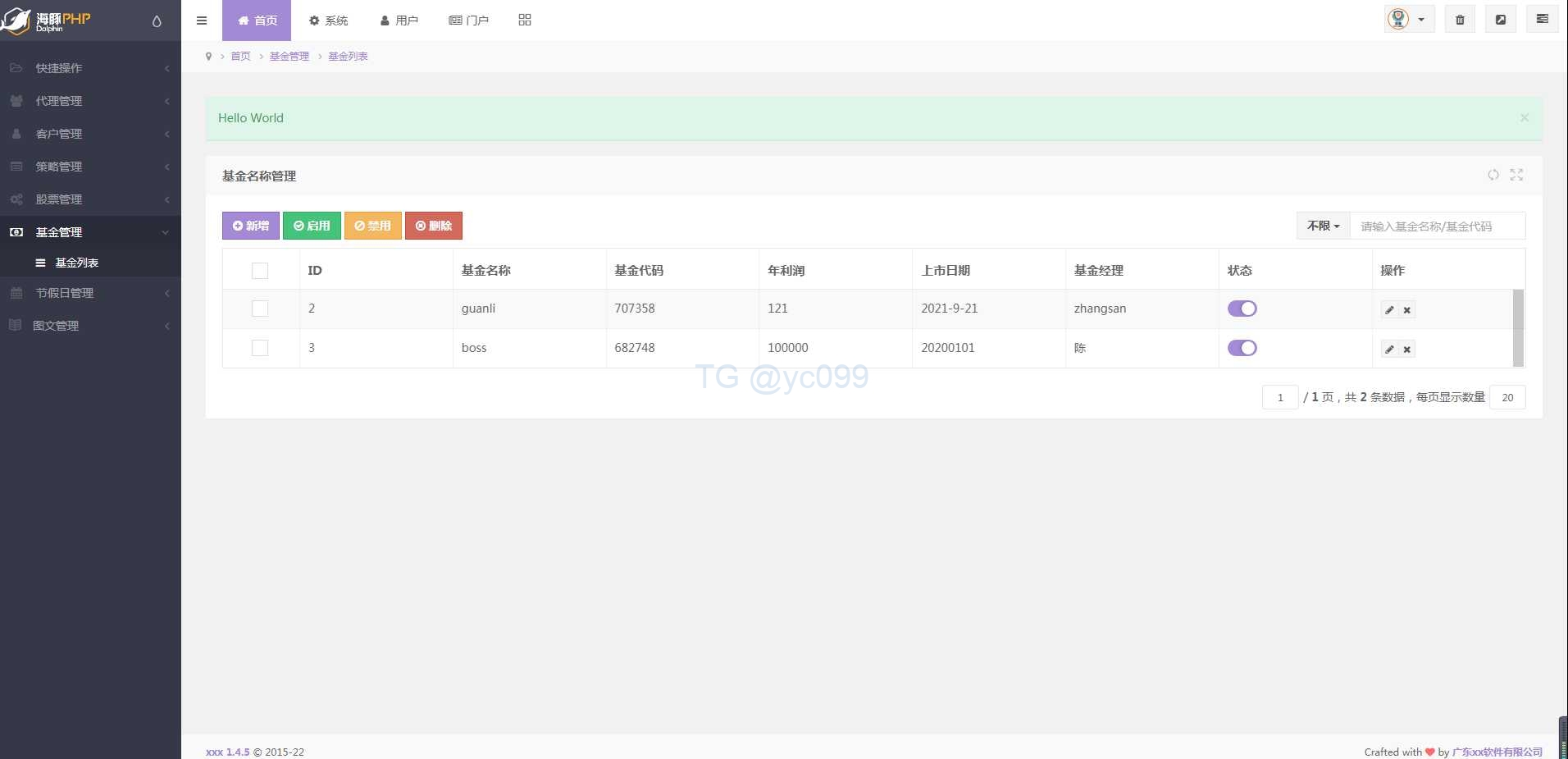Switch to the 系统 top navigation tab
This screenshot has height=759, width=1568.
pyautogui.click(x=328, y=21)
